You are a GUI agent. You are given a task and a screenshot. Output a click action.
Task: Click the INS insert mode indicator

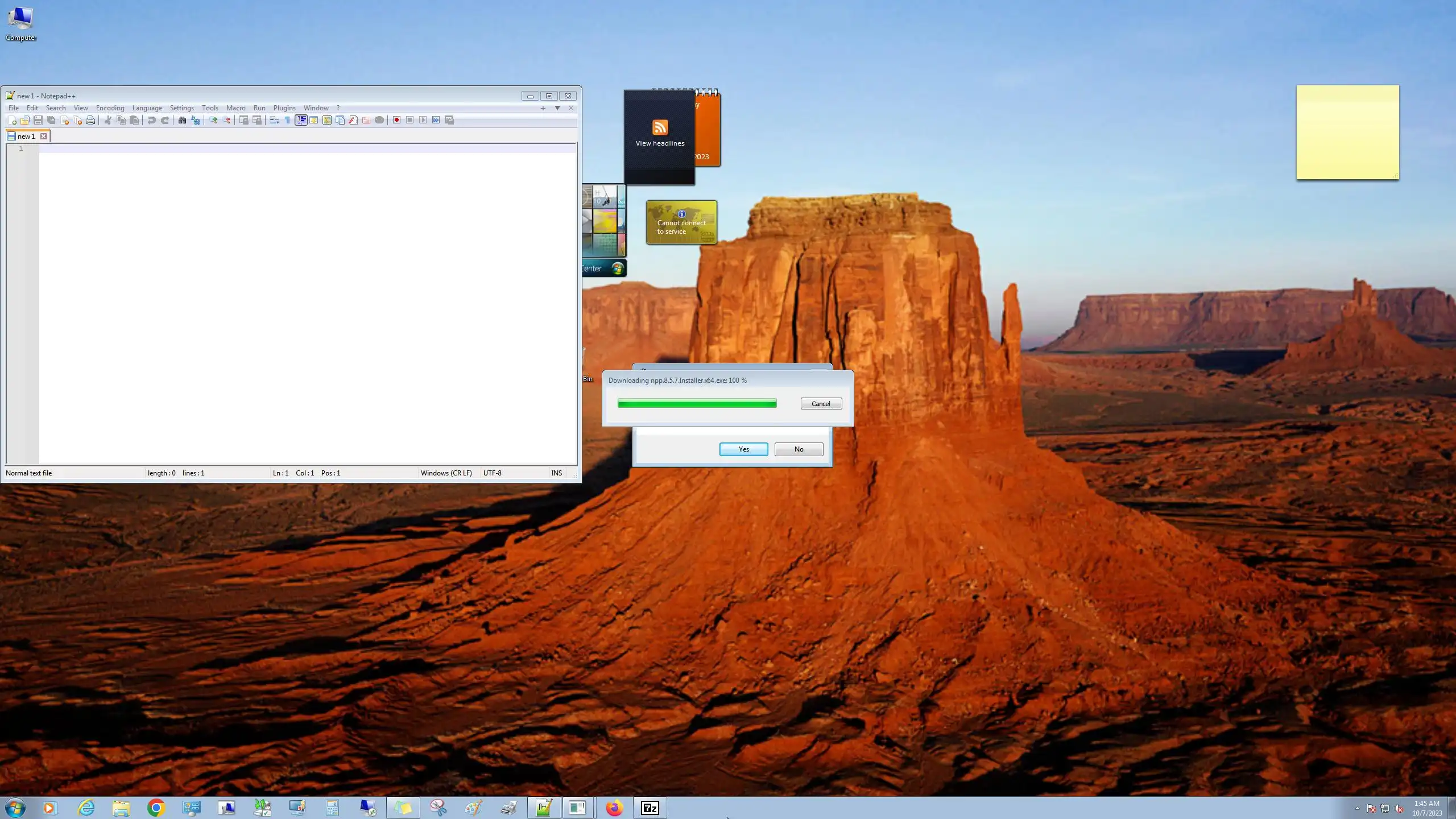(556, 473)
